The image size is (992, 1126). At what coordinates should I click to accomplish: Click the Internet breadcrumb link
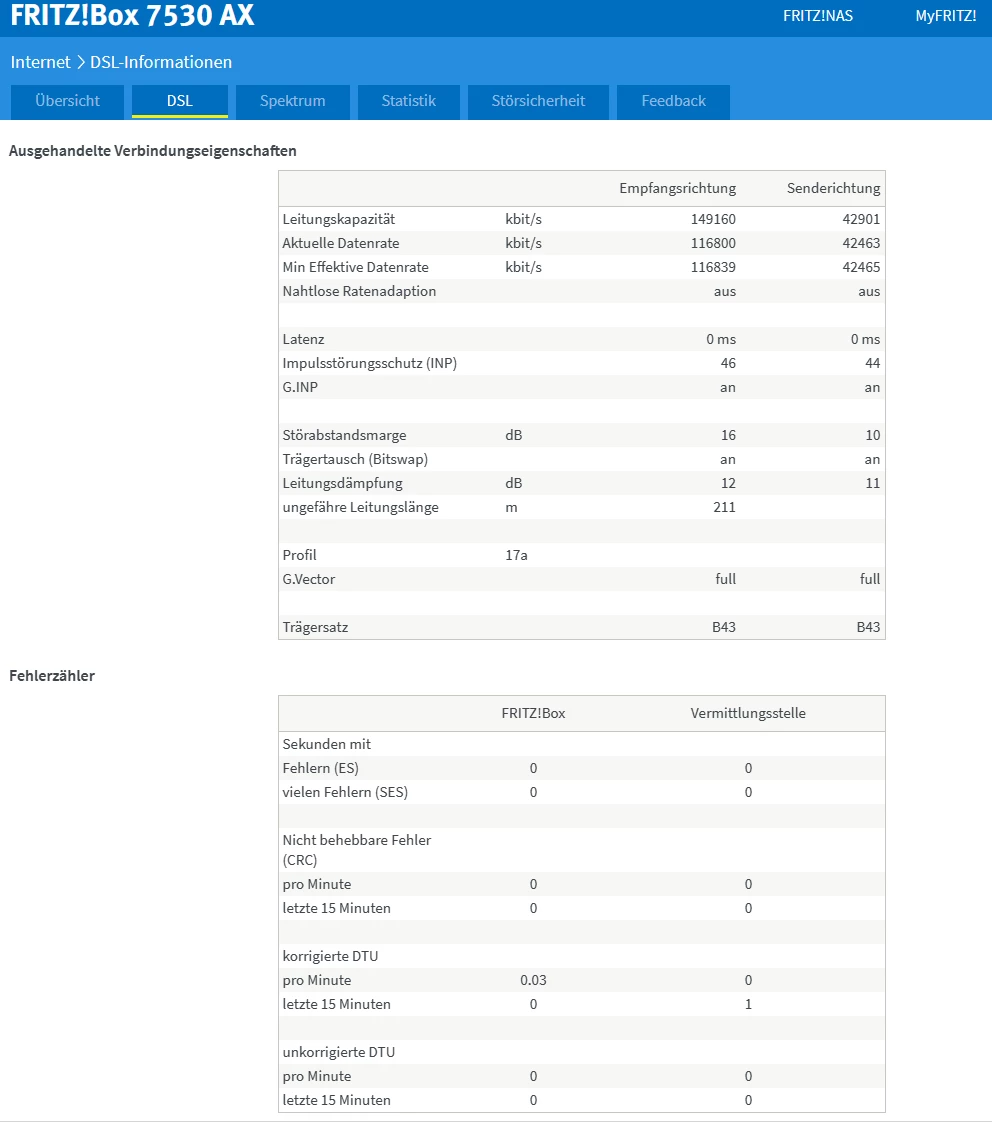click(40, 62)
